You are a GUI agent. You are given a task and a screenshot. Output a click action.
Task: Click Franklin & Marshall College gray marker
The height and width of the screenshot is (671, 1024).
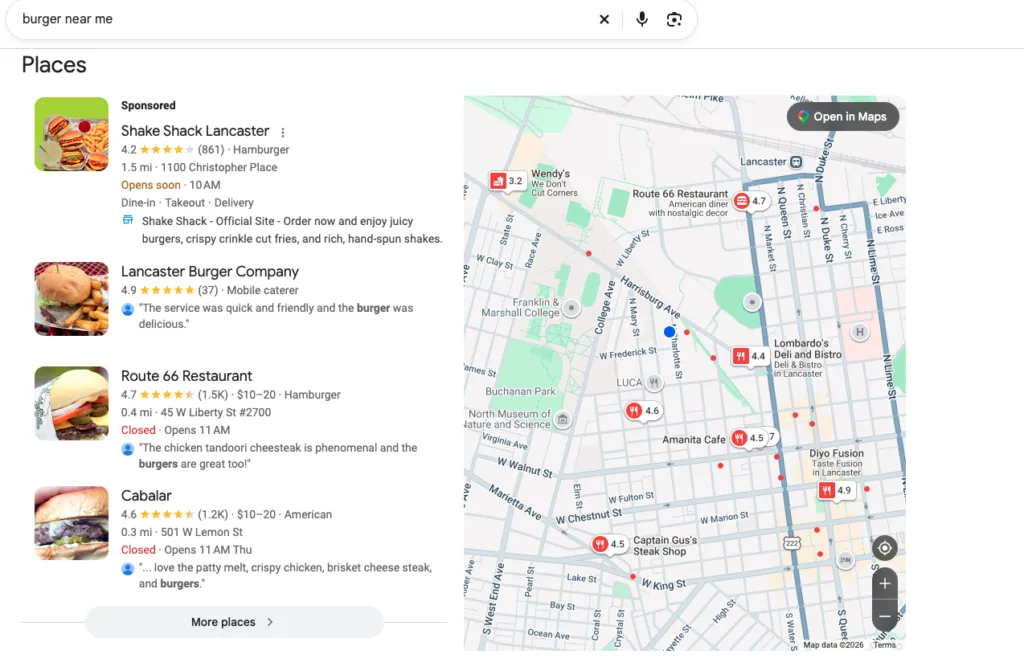point(571,308)
